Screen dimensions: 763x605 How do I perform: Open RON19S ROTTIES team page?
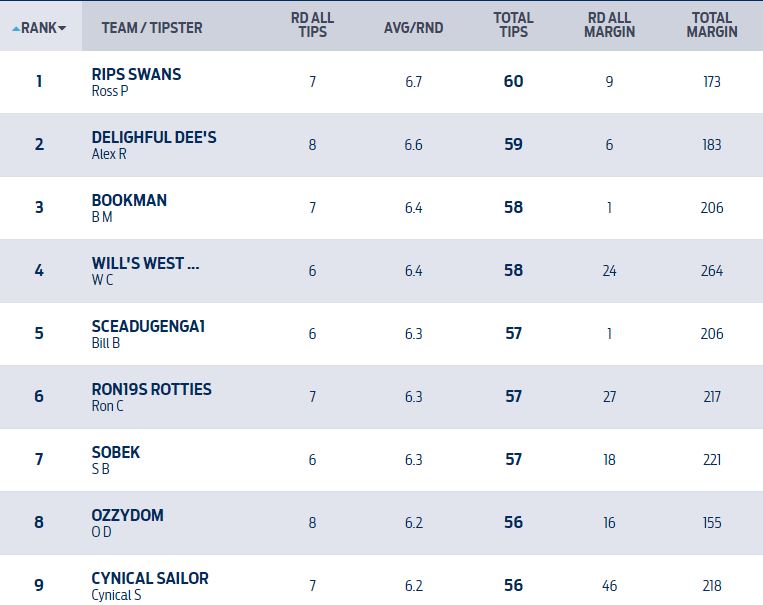pyautogui.click(x=151, y=389)
